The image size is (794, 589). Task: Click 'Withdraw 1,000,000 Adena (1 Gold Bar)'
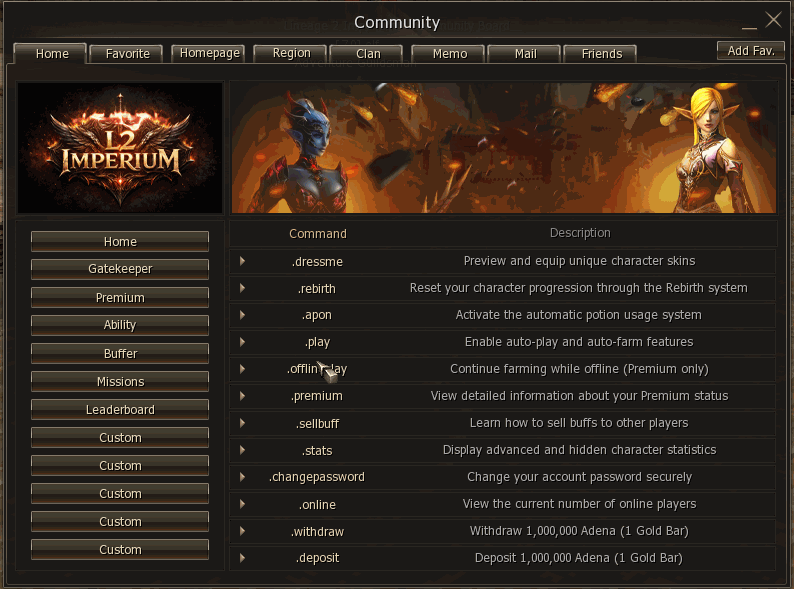579,531
